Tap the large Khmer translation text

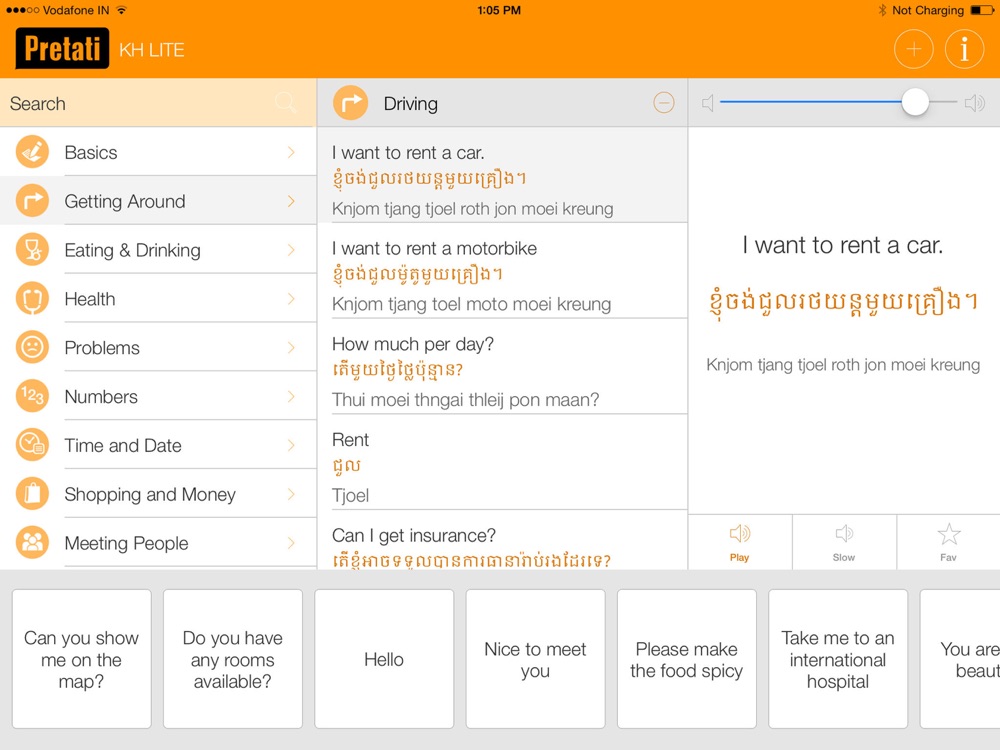click(842, 300)
